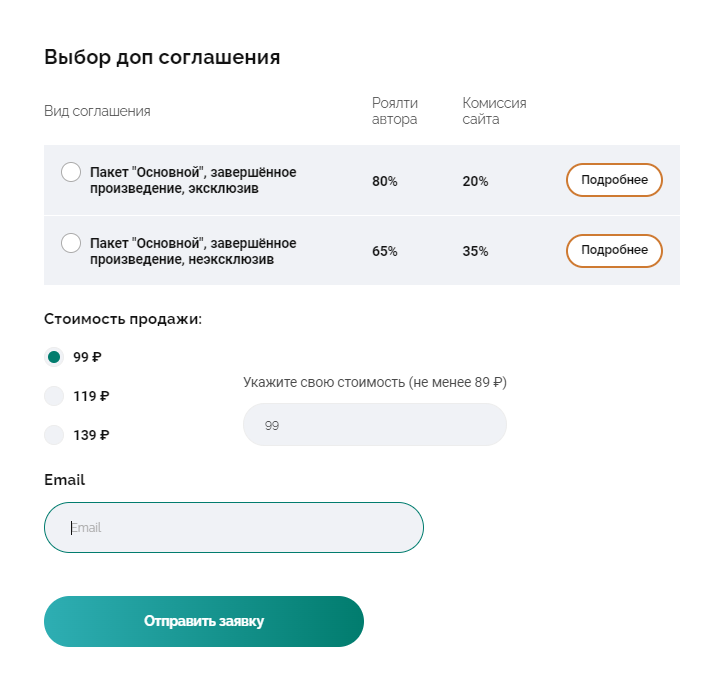Click the "Выбор доп соглашения" heading
Screen dimensions: 728x692
click(162, 57)
